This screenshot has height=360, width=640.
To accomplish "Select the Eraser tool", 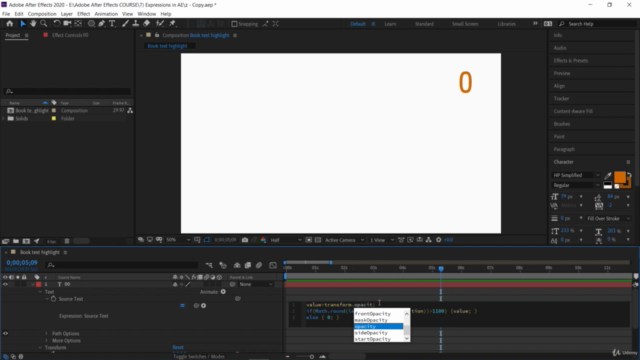I will pyautogui.click(x=147, y=24).
